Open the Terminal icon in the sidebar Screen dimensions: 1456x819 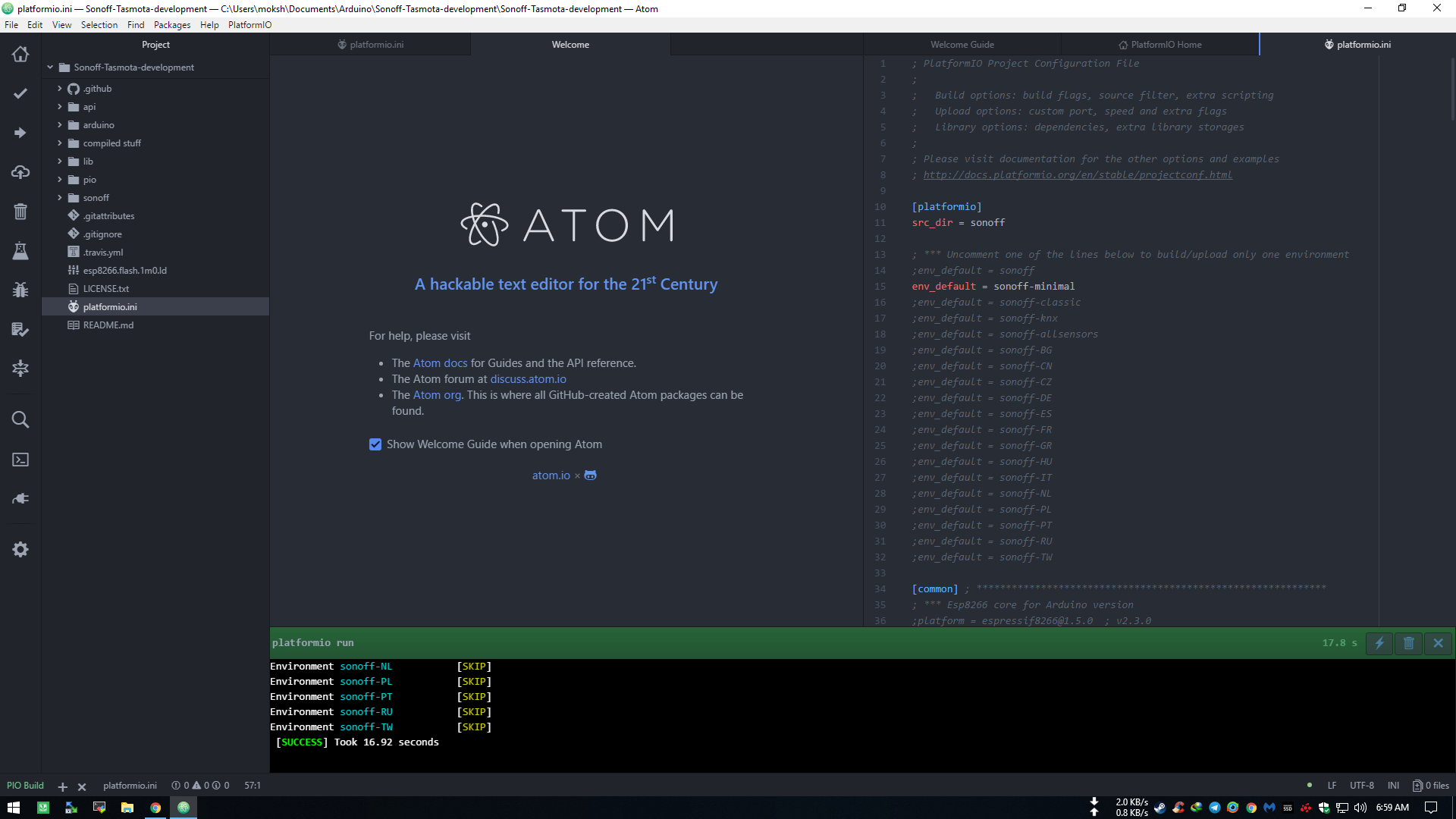coord(20,460)
